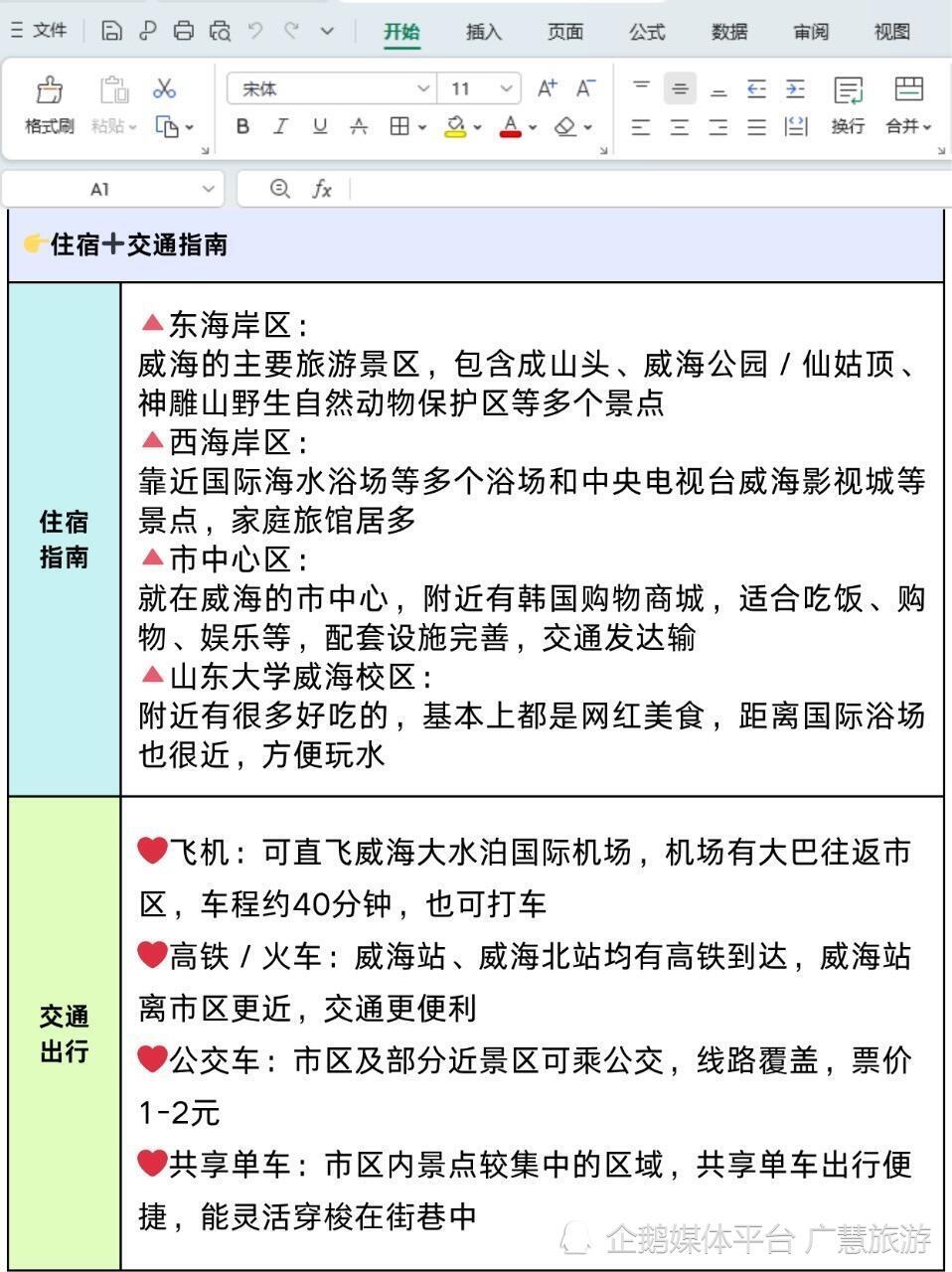Open the 数据 ribbon tab
The width and height of the screenshot is (952, 1272).
[x=728, y=32]
